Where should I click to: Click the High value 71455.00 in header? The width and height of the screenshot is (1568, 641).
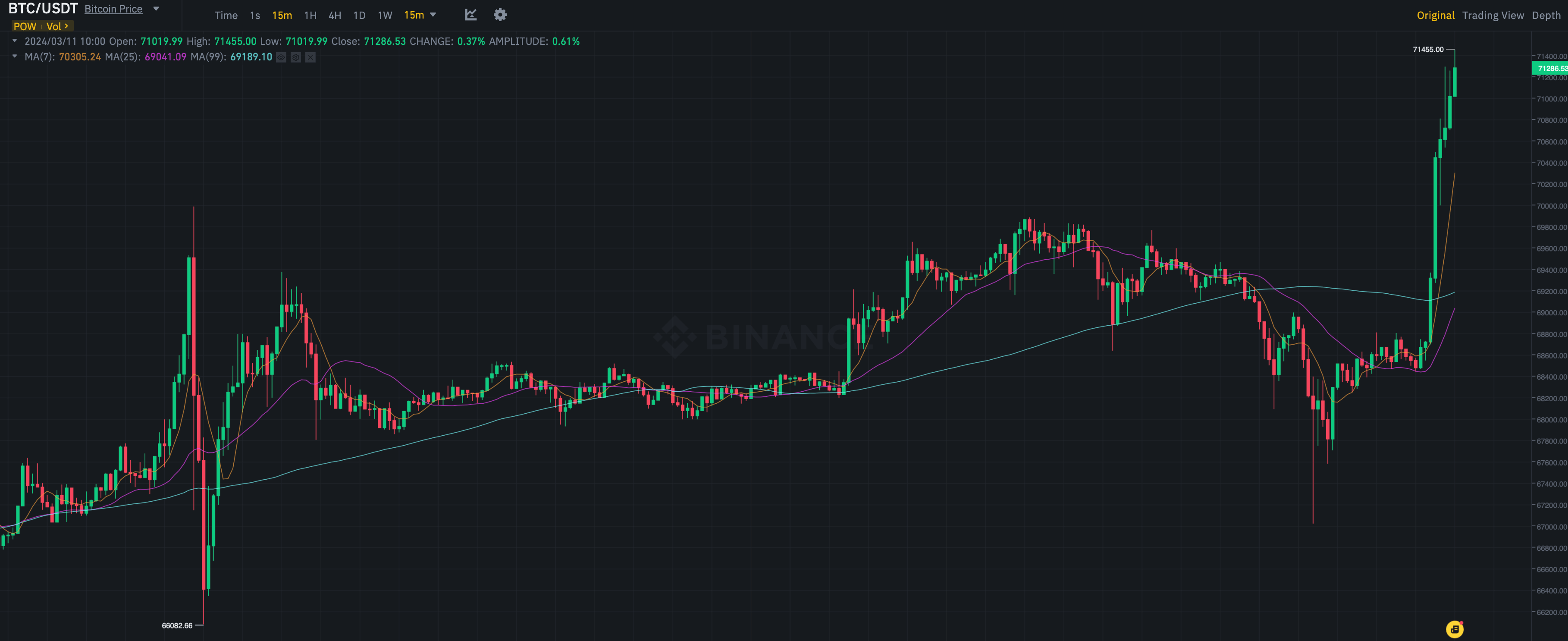235,41
